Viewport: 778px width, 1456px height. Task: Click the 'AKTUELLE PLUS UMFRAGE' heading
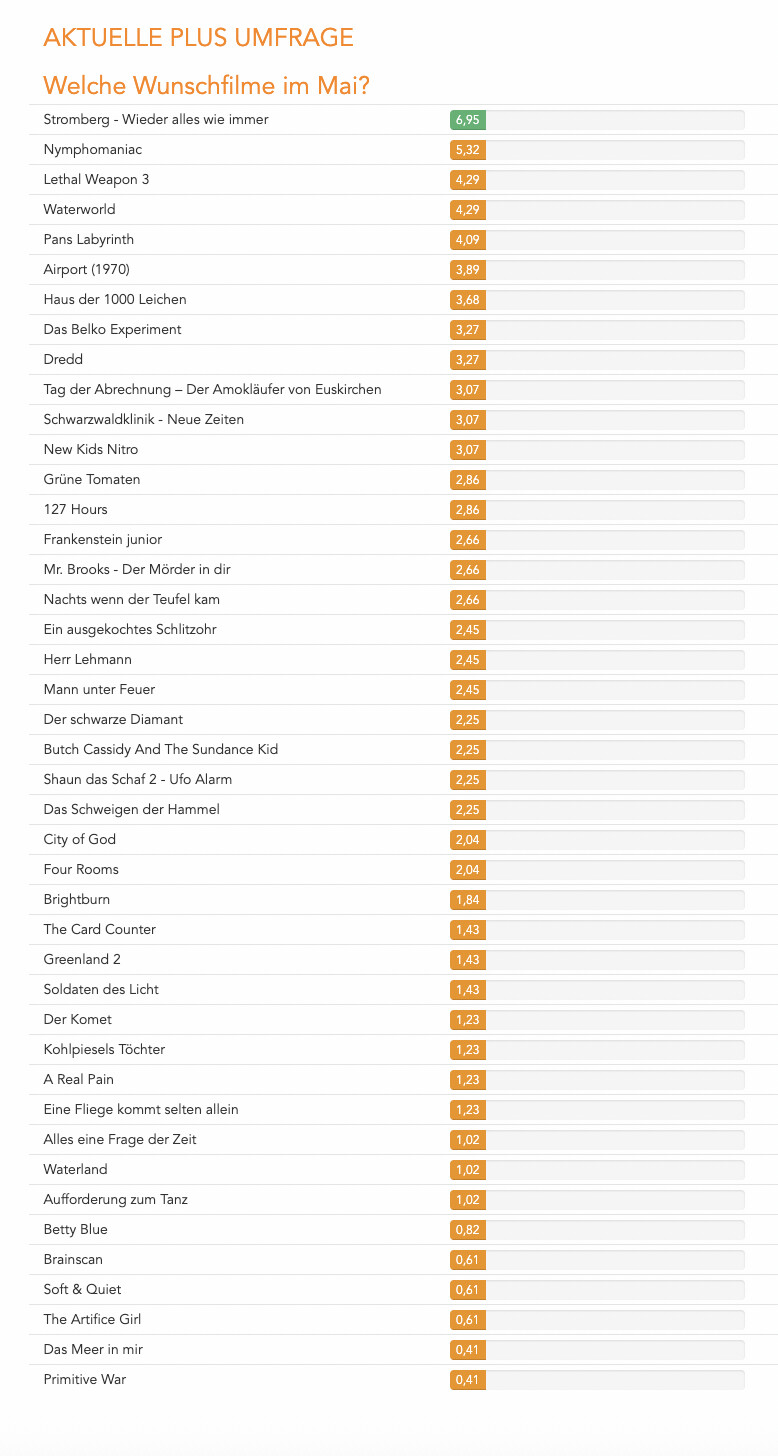(x=198, y=38)
